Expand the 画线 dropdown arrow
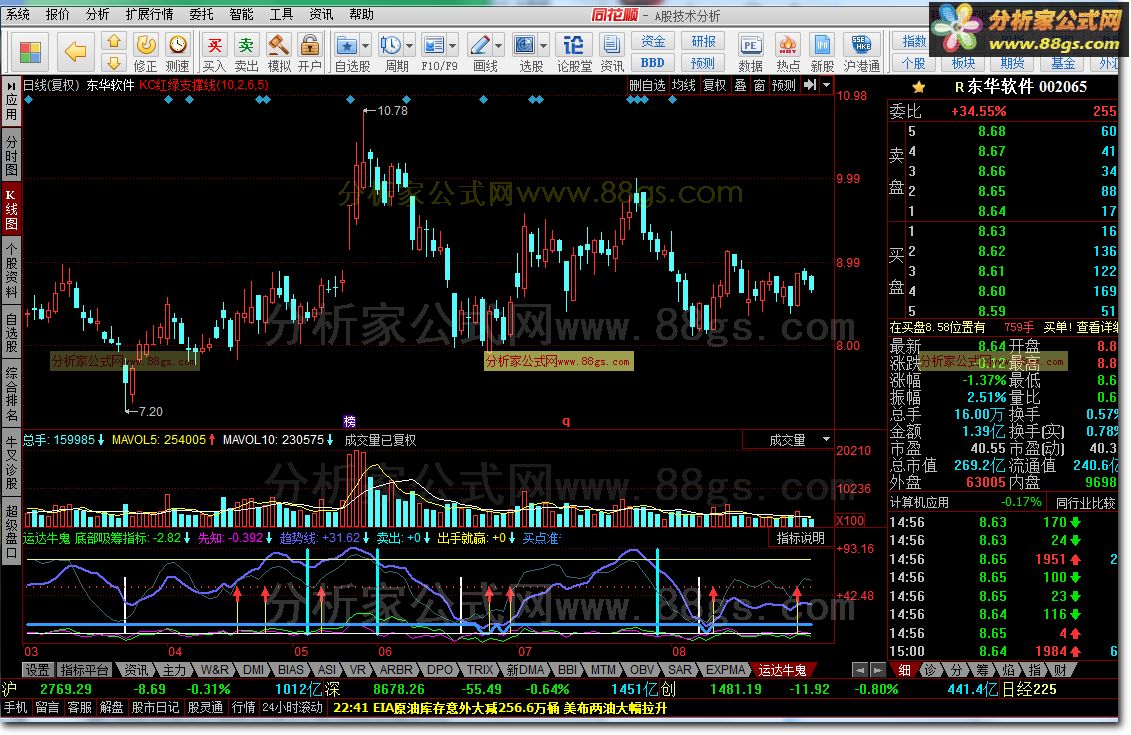The width and height of the screenshot is (1131, 735). point(498,46)
